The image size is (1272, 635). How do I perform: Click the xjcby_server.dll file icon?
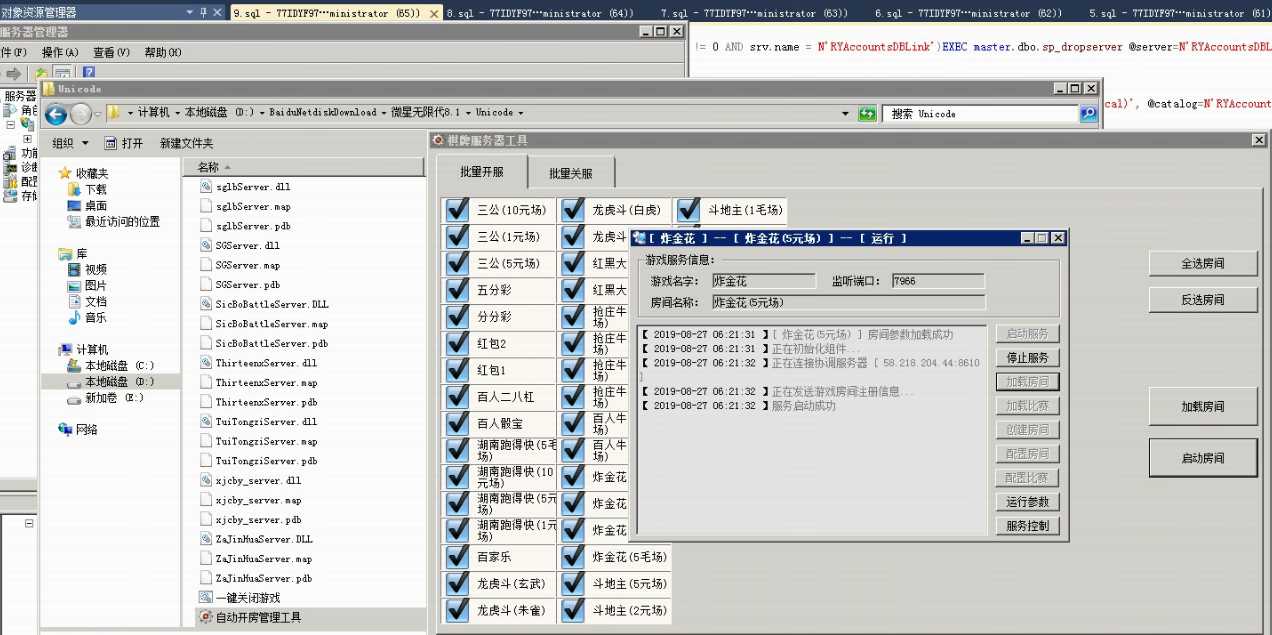(x=206, y=480)
